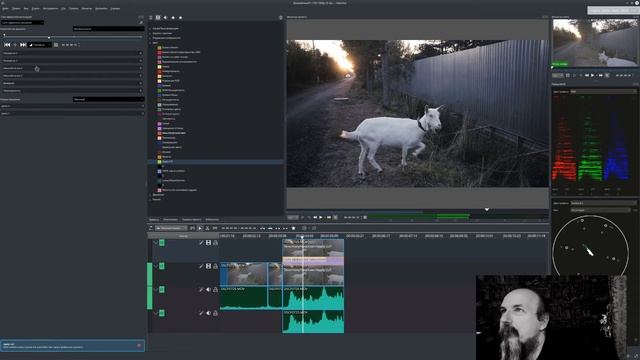The image size is (640, 360).
Task: Show video effects with the filmstrip icon above the list
Action: pyautogui.click(x=158, y=18)
